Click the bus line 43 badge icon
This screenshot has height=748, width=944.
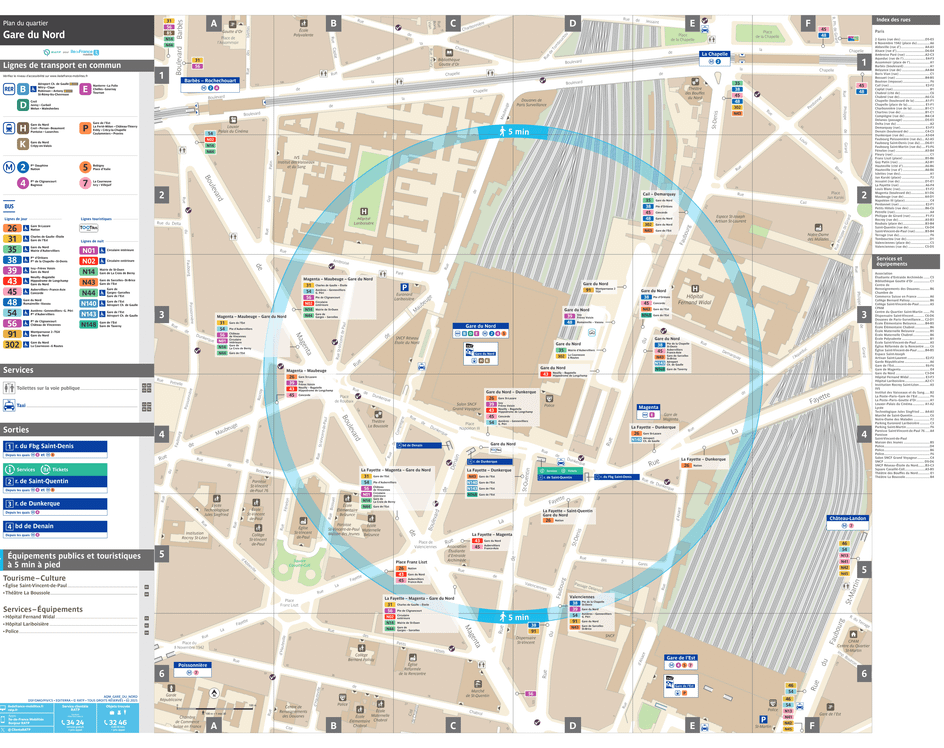[11, 279]
